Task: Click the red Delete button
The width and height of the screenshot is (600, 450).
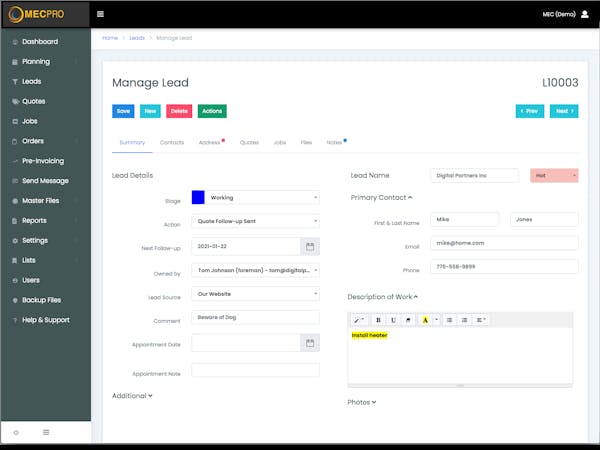Action: point(179,111)
